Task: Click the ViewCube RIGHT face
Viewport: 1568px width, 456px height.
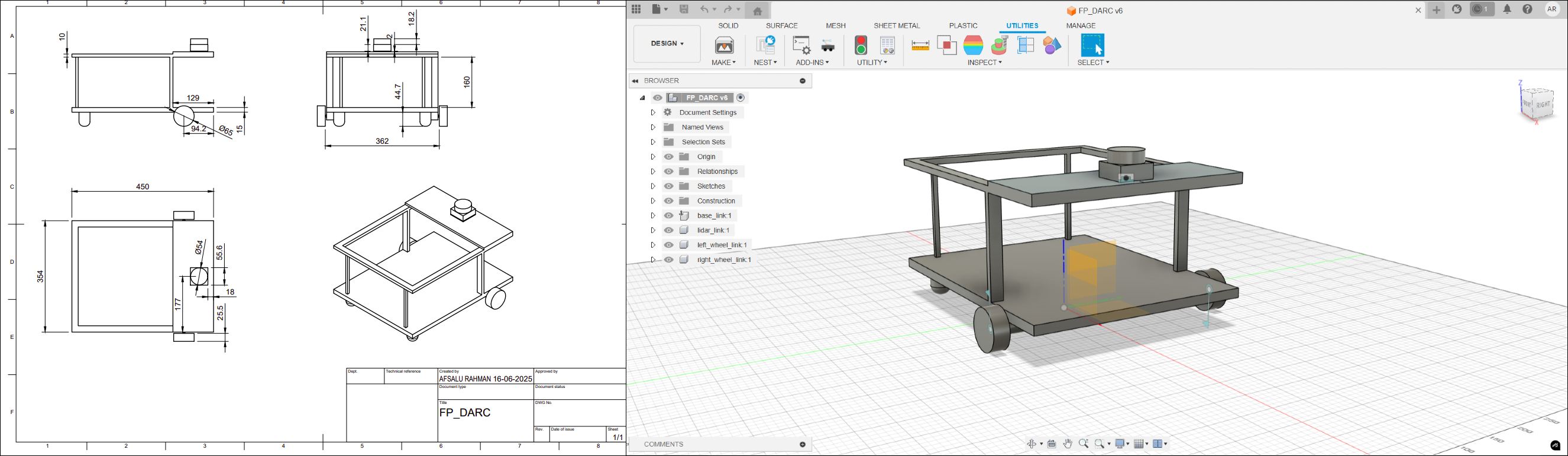Action: (x=1544, y=105)
